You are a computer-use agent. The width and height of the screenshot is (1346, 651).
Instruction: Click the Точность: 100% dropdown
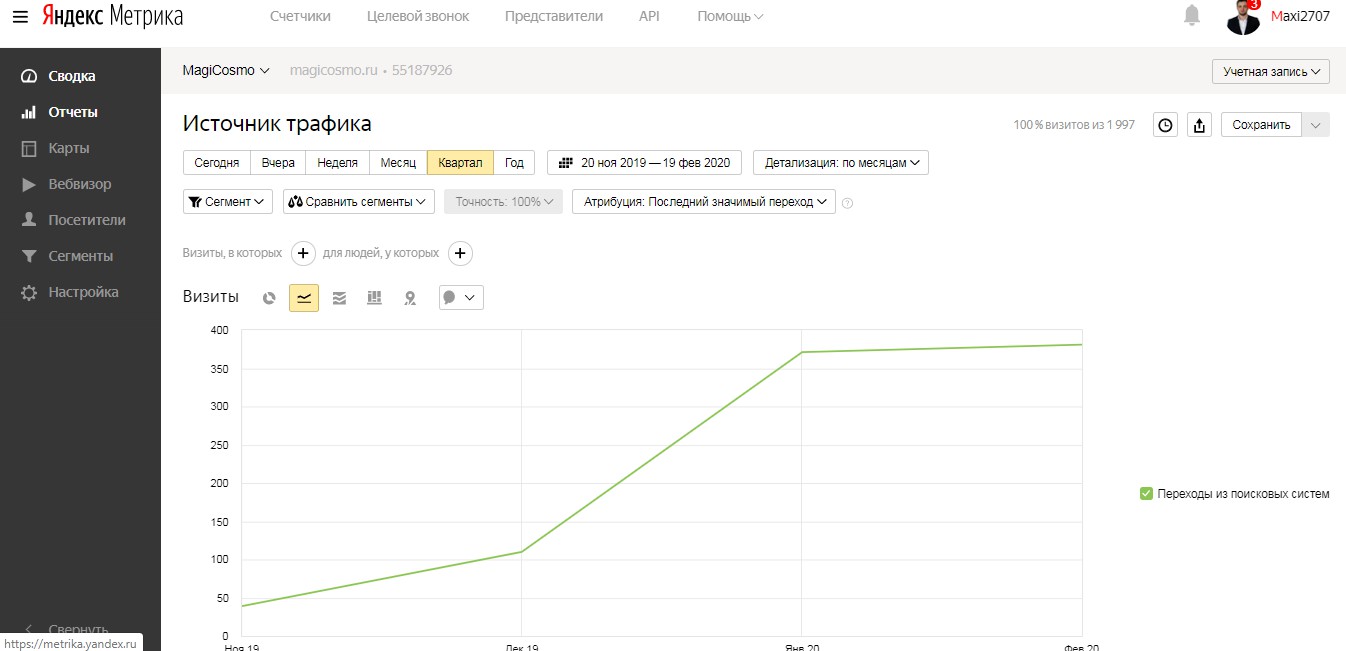504,202
